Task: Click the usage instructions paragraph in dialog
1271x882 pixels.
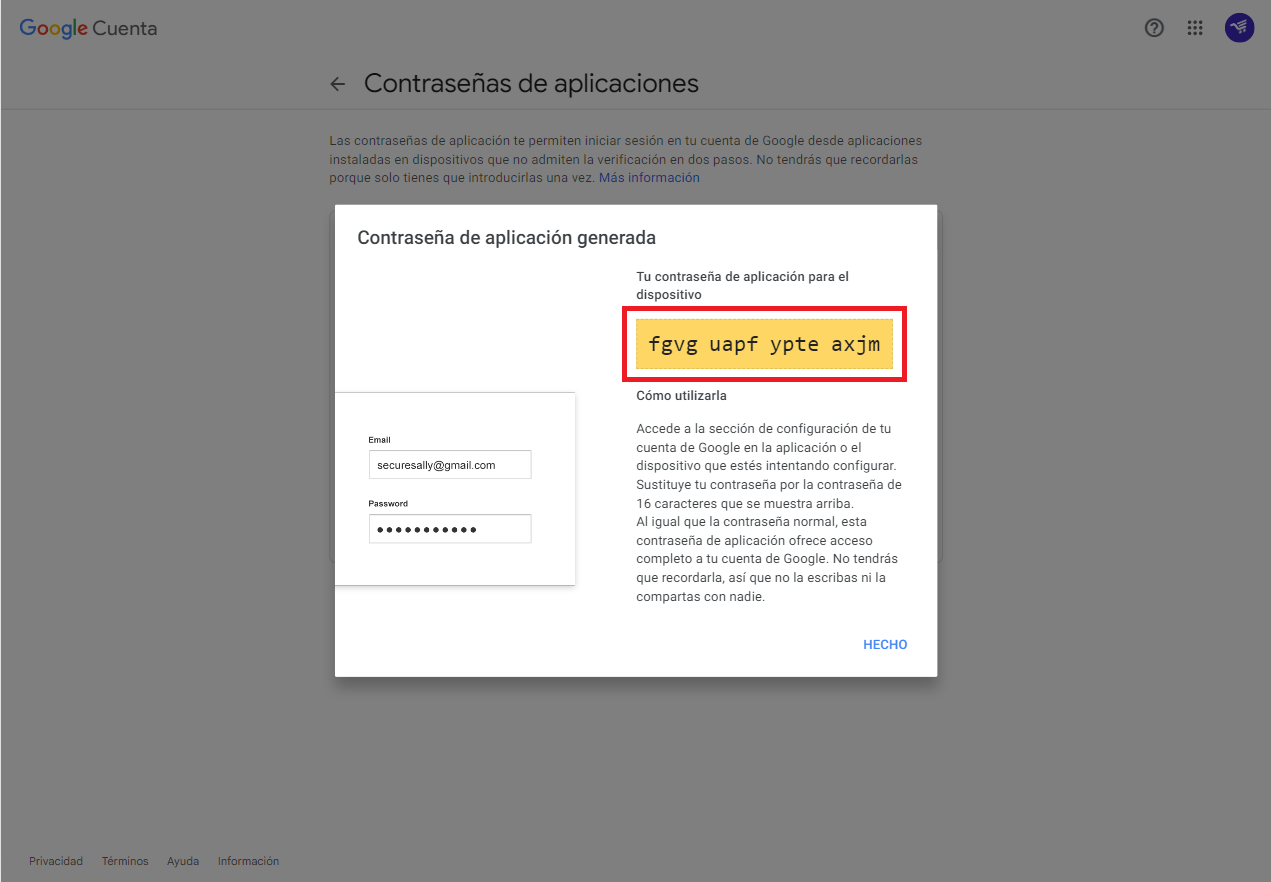Action: (x=769, y=512)
